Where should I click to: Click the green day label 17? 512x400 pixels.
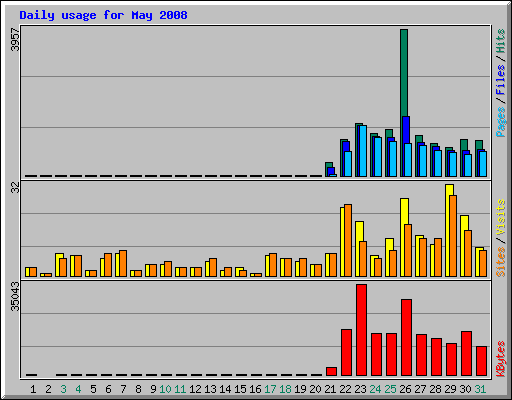coord(270,389)
